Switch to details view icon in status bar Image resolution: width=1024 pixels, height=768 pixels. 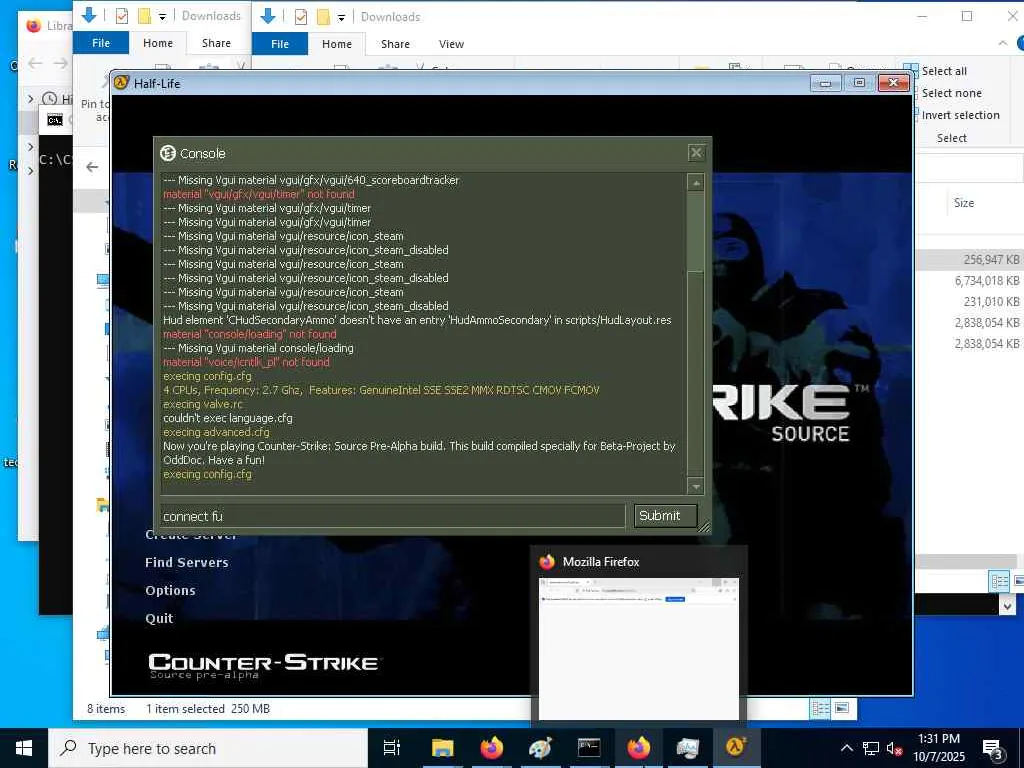tap(820, 709)
